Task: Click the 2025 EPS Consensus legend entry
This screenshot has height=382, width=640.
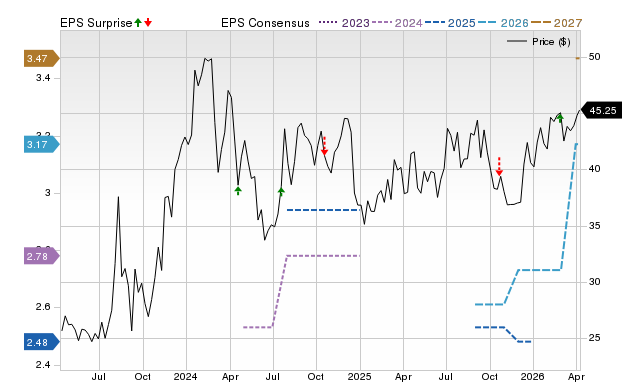Action: point(450,23)
